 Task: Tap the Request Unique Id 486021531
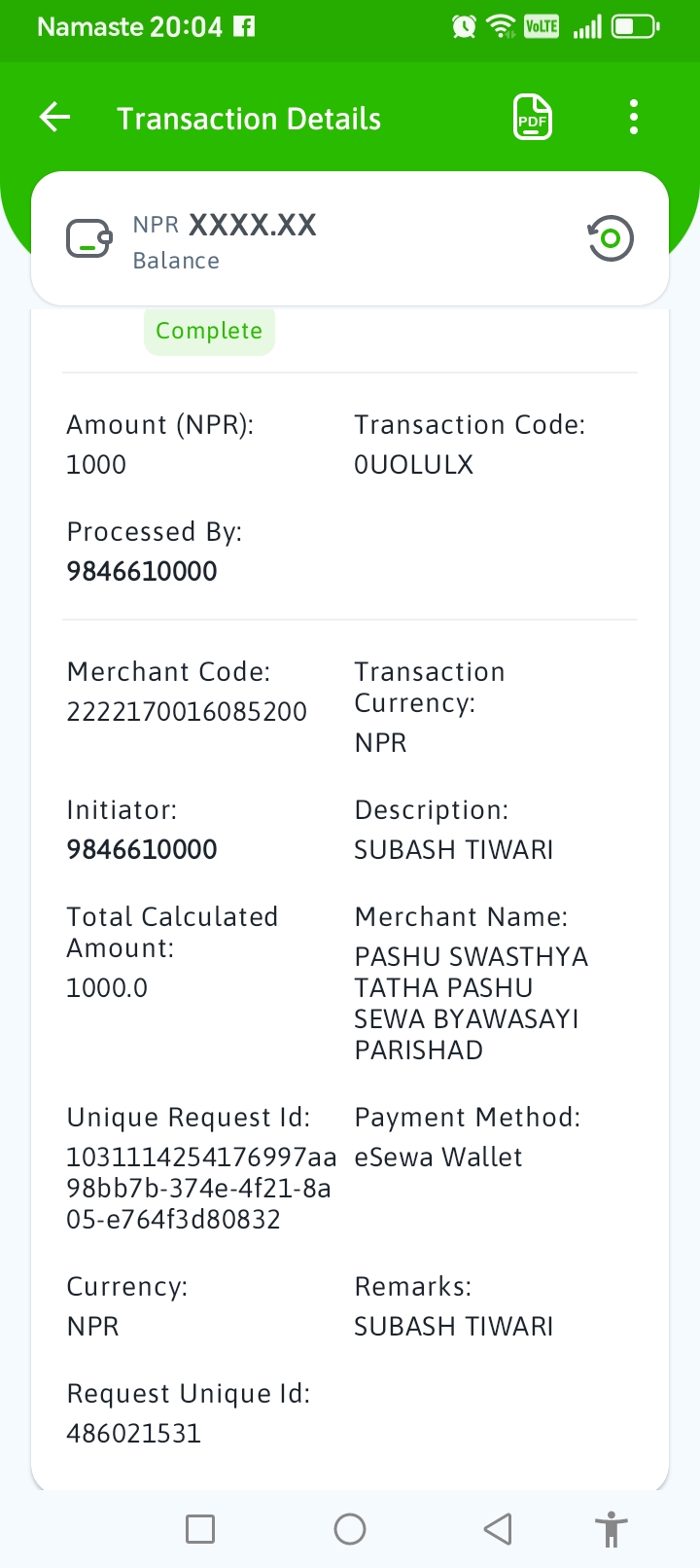[134, 1434]
